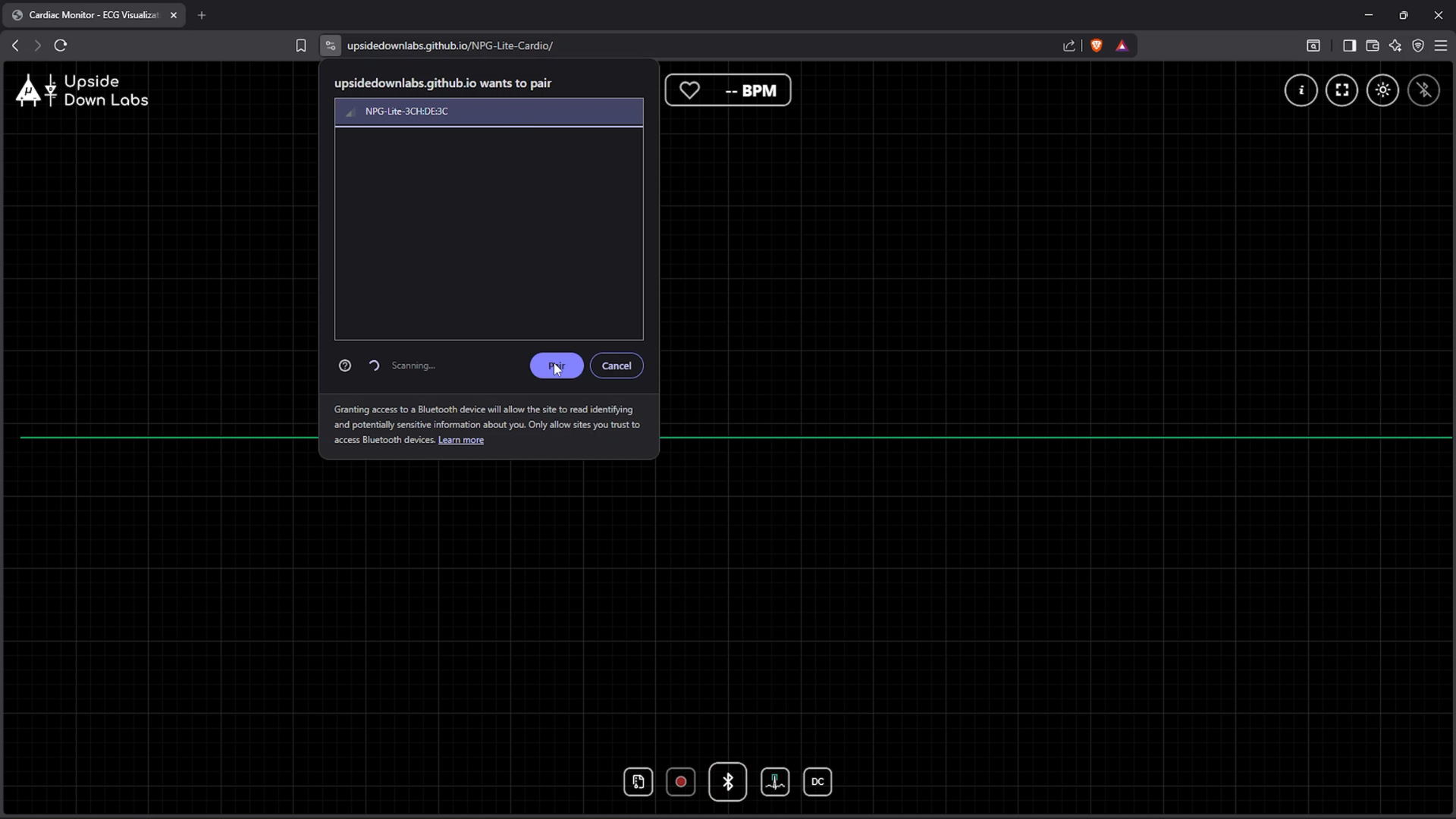Bookmark this page icon

coord(301,45)
